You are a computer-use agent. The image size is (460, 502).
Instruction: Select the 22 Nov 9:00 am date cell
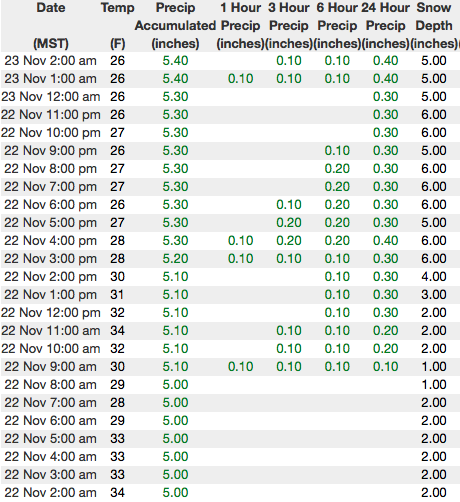50,367
